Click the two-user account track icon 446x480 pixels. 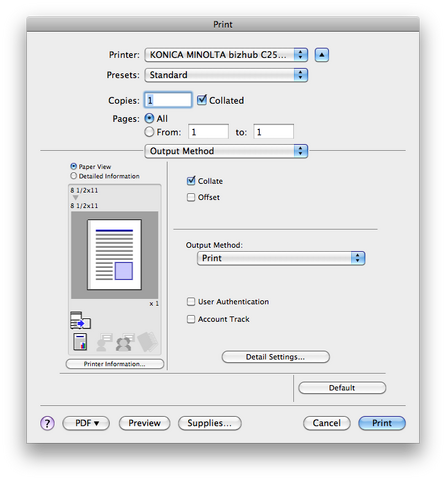coord(125,342)
